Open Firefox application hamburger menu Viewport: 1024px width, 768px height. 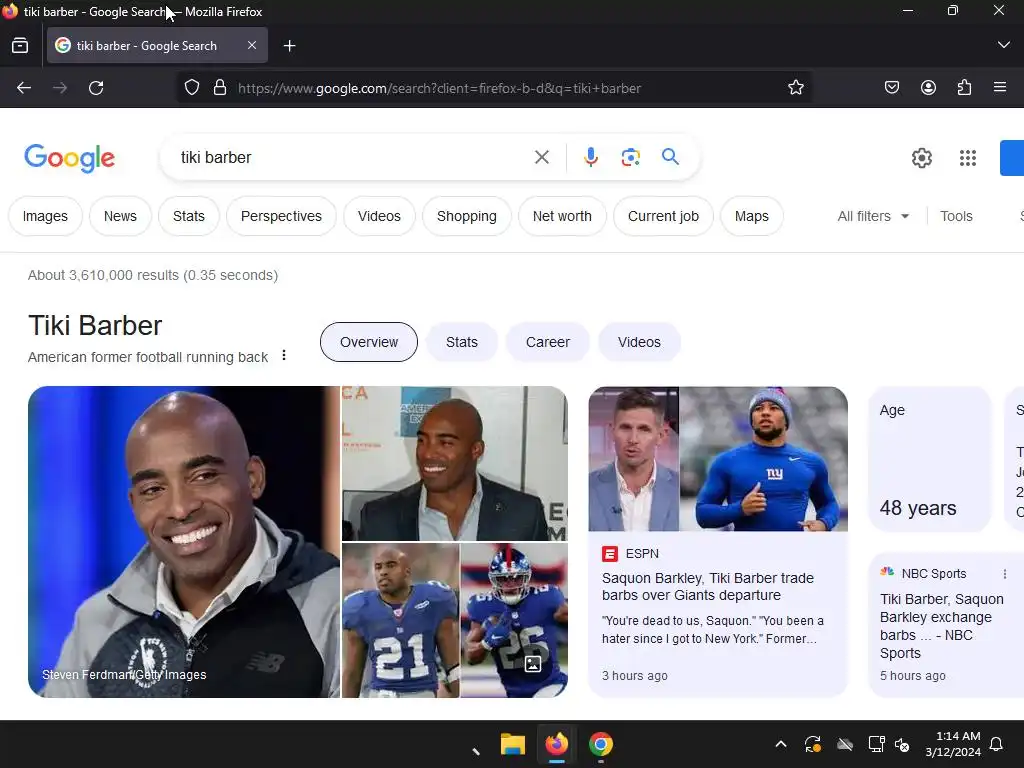(1000, 88)
